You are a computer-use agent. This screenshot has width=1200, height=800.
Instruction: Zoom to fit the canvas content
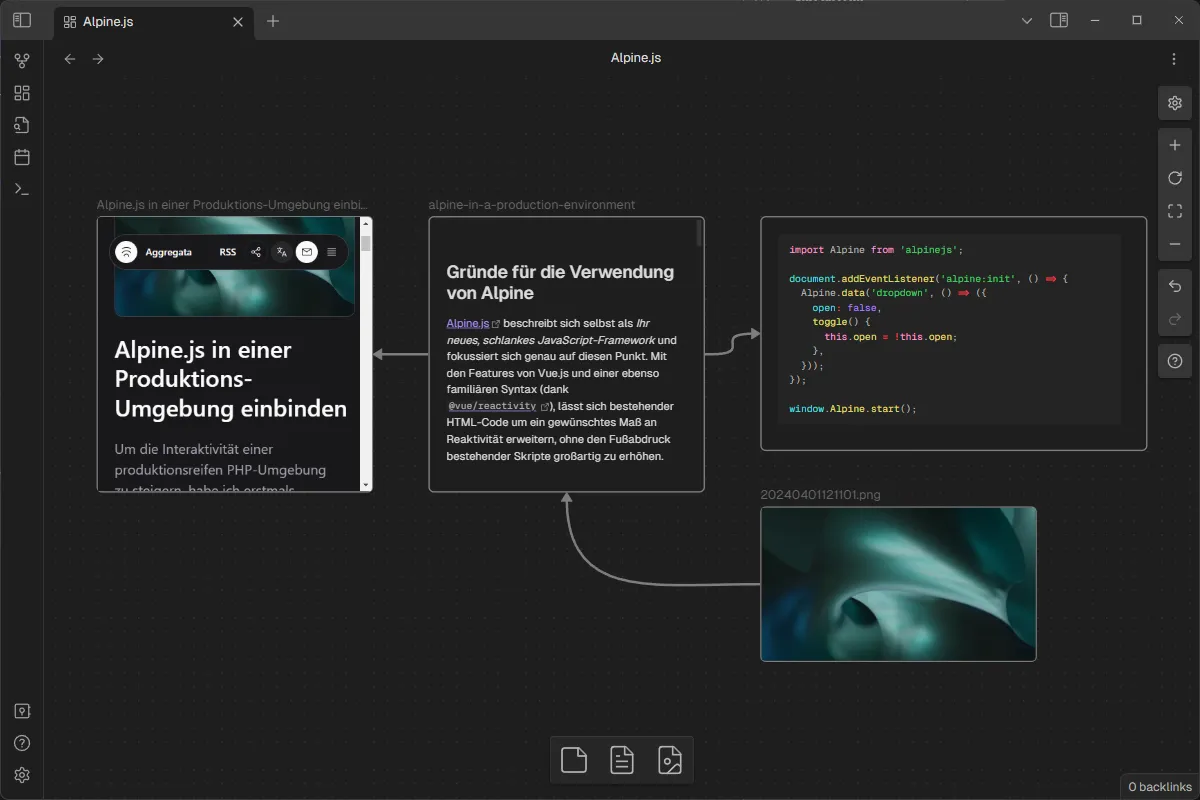1175,210
